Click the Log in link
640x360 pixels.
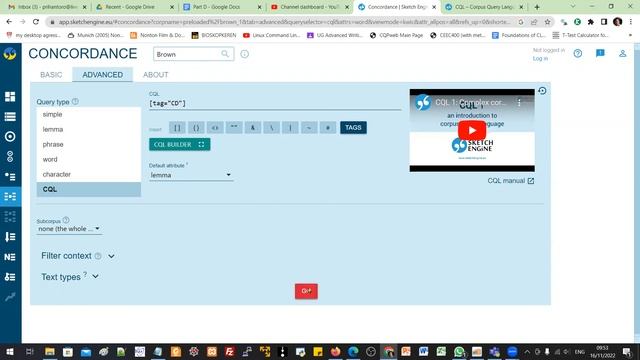pyautogui.click(x=540, y=59)
